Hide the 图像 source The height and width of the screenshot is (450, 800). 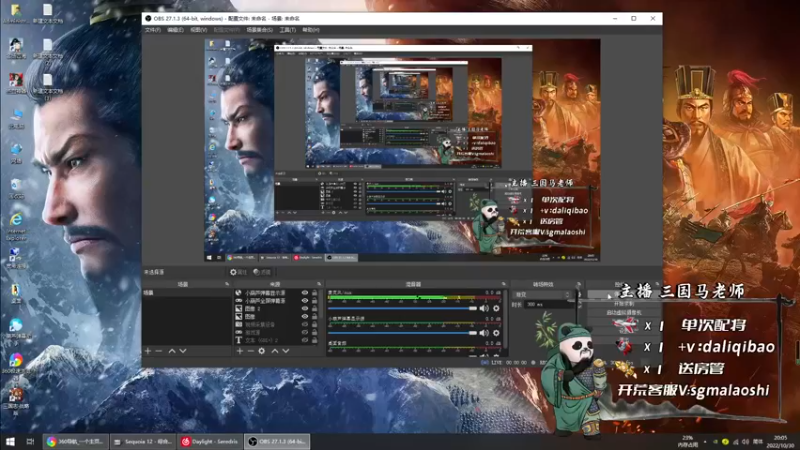point(305,316)
